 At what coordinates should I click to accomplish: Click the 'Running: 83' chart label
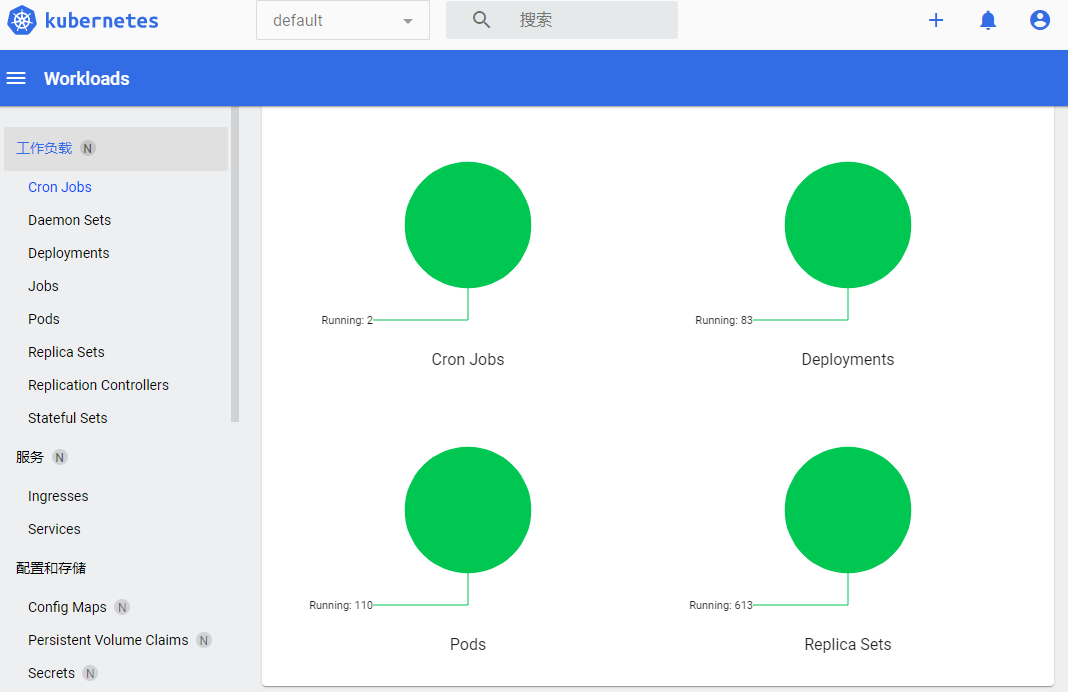pyautogui.click(x=724, y=320)
